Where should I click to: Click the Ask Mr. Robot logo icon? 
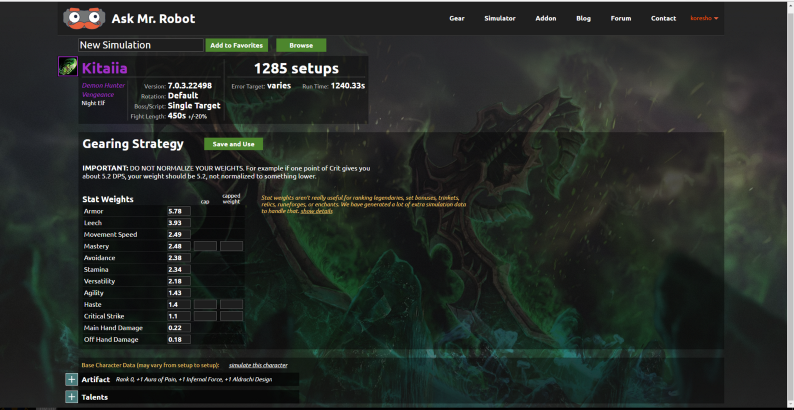coord(85,18)
